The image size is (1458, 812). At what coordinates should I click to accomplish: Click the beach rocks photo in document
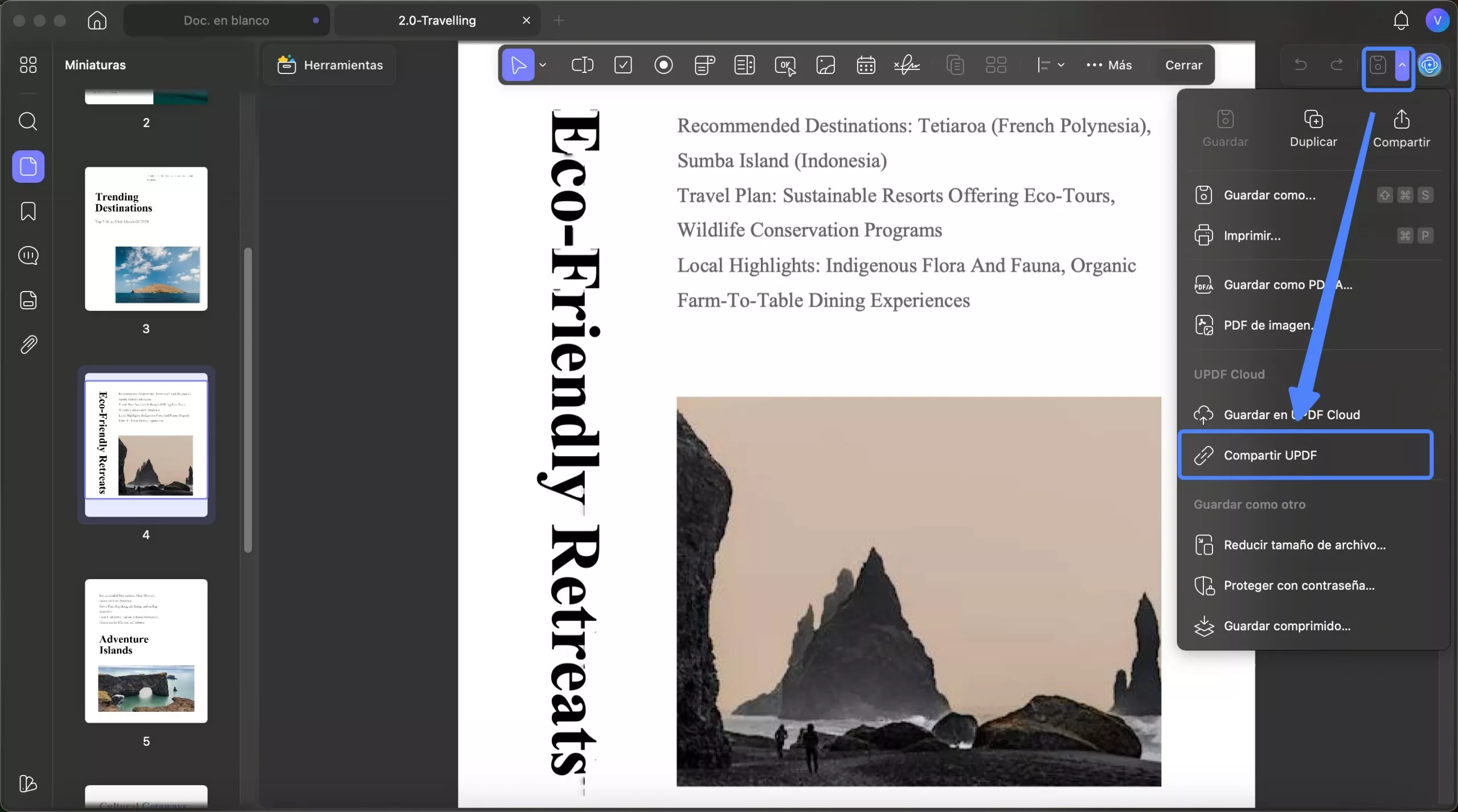tap(919, 592)
